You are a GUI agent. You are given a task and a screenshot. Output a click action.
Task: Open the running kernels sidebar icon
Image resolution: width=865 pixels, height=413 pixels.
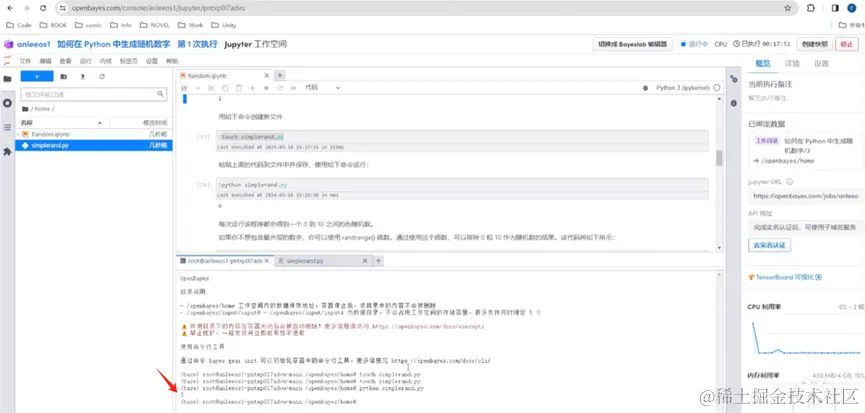7,103
